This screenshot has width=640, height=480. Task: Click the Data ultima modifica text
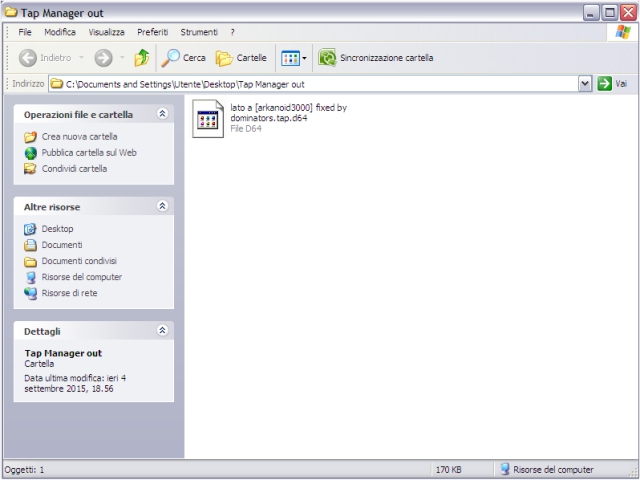click(75, 383)
